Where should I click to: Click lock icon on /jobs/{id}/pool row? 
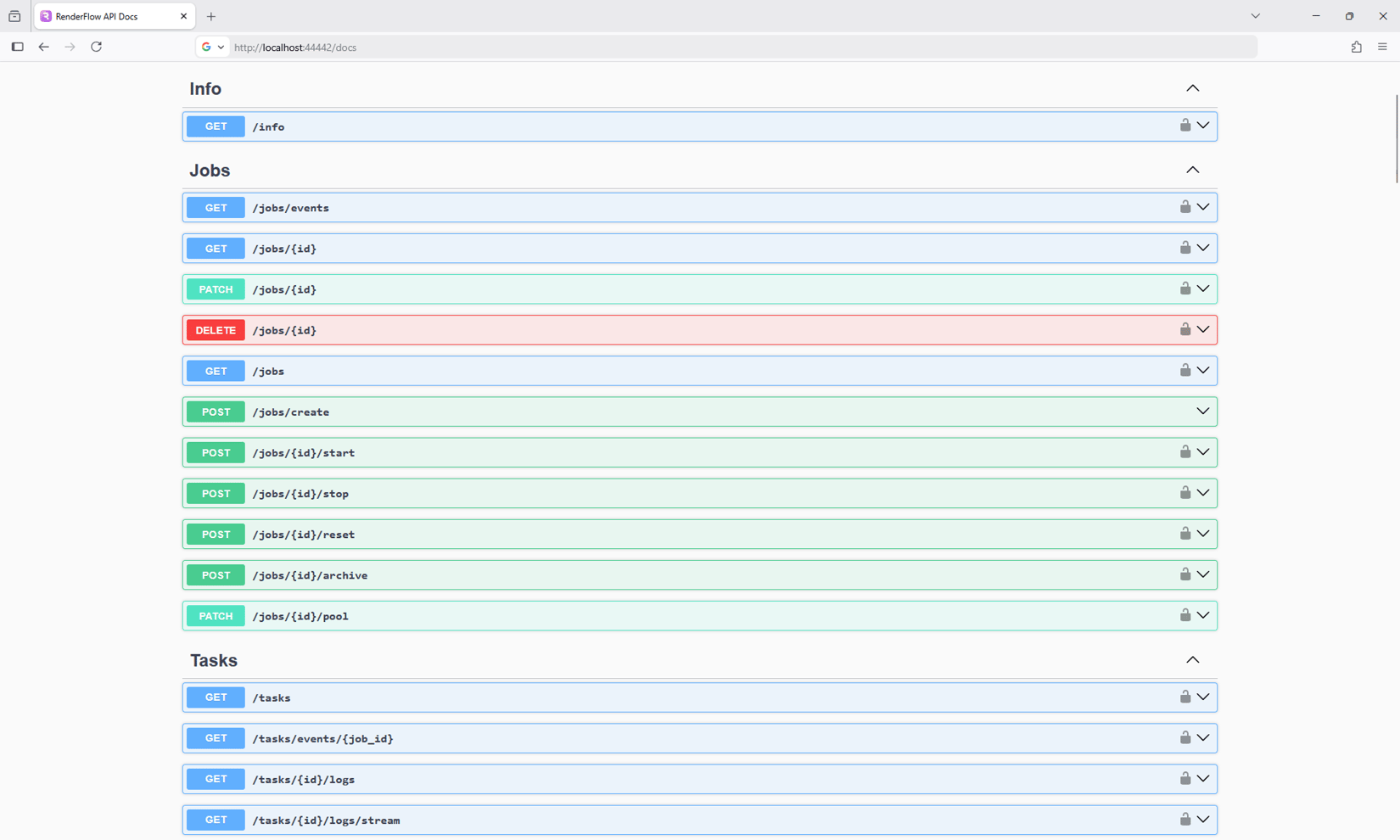(1184, 615)
